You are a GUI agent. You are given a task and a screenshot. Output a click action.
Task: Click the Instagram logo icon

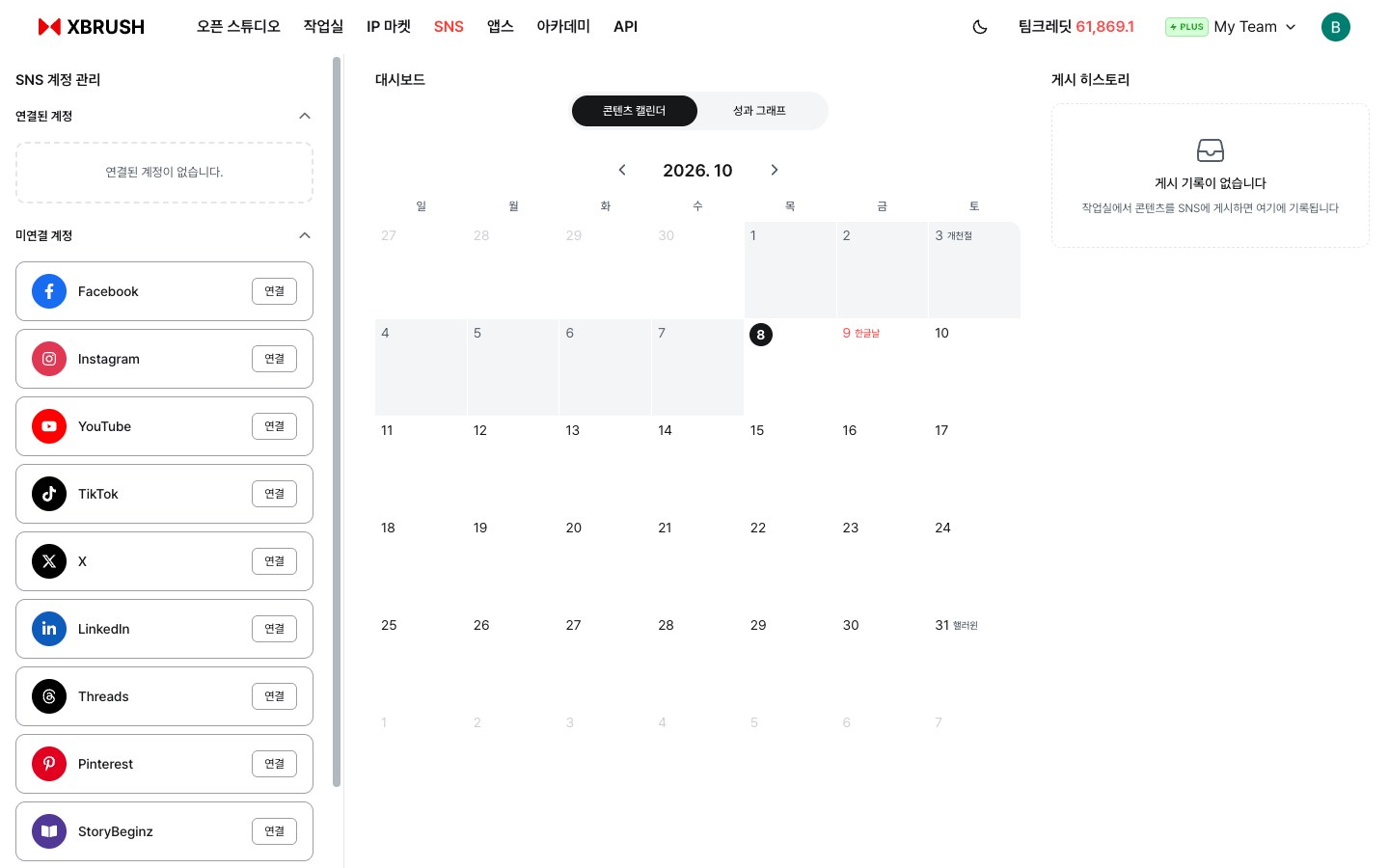click(49, 359)
